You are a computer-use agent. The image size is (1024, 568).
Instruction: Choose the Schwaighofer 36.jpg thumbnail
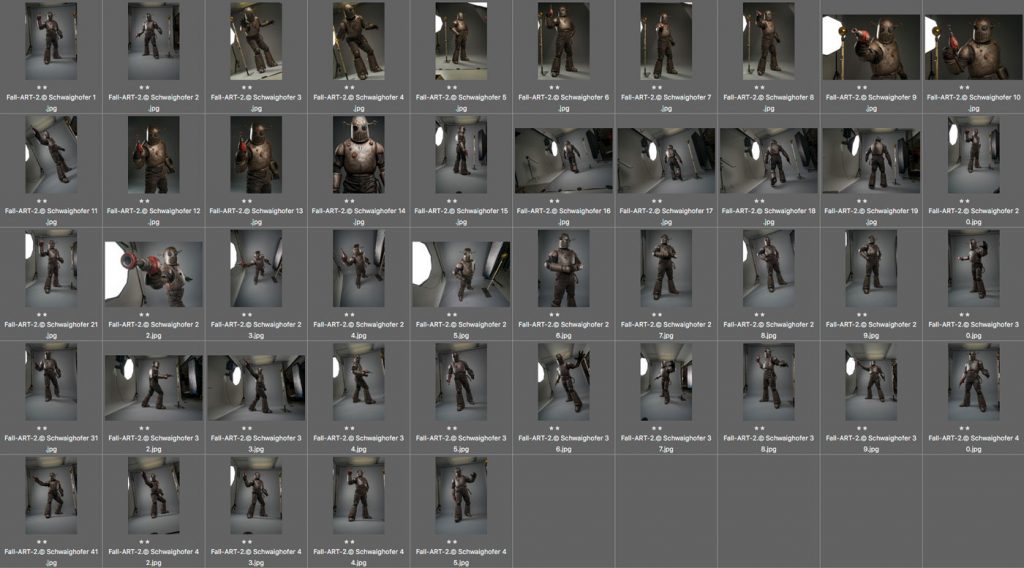tap(563, 382)
